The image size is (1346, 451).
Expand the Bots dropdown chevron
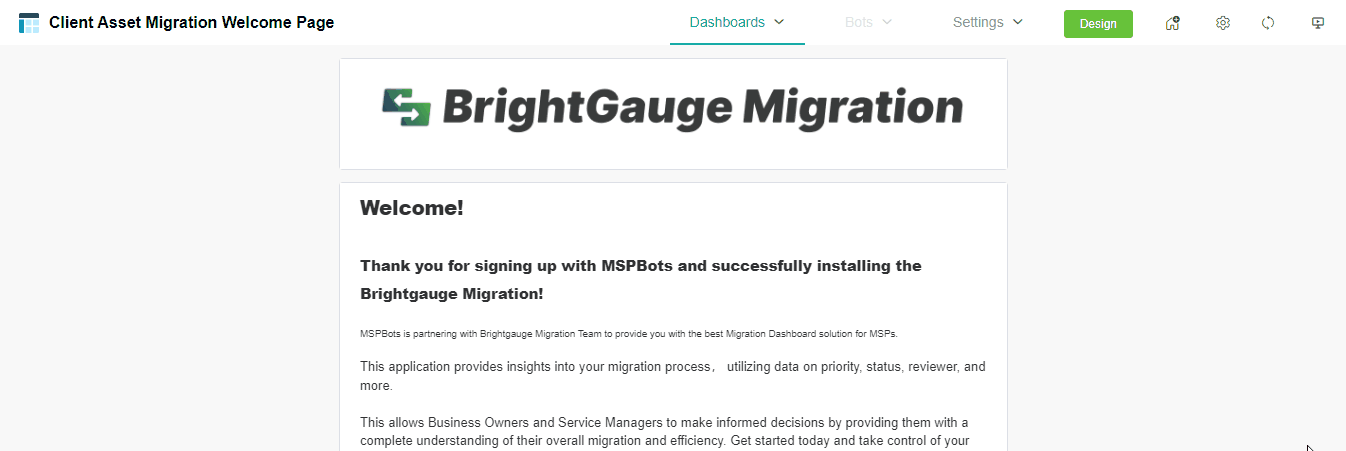(887, 22)
